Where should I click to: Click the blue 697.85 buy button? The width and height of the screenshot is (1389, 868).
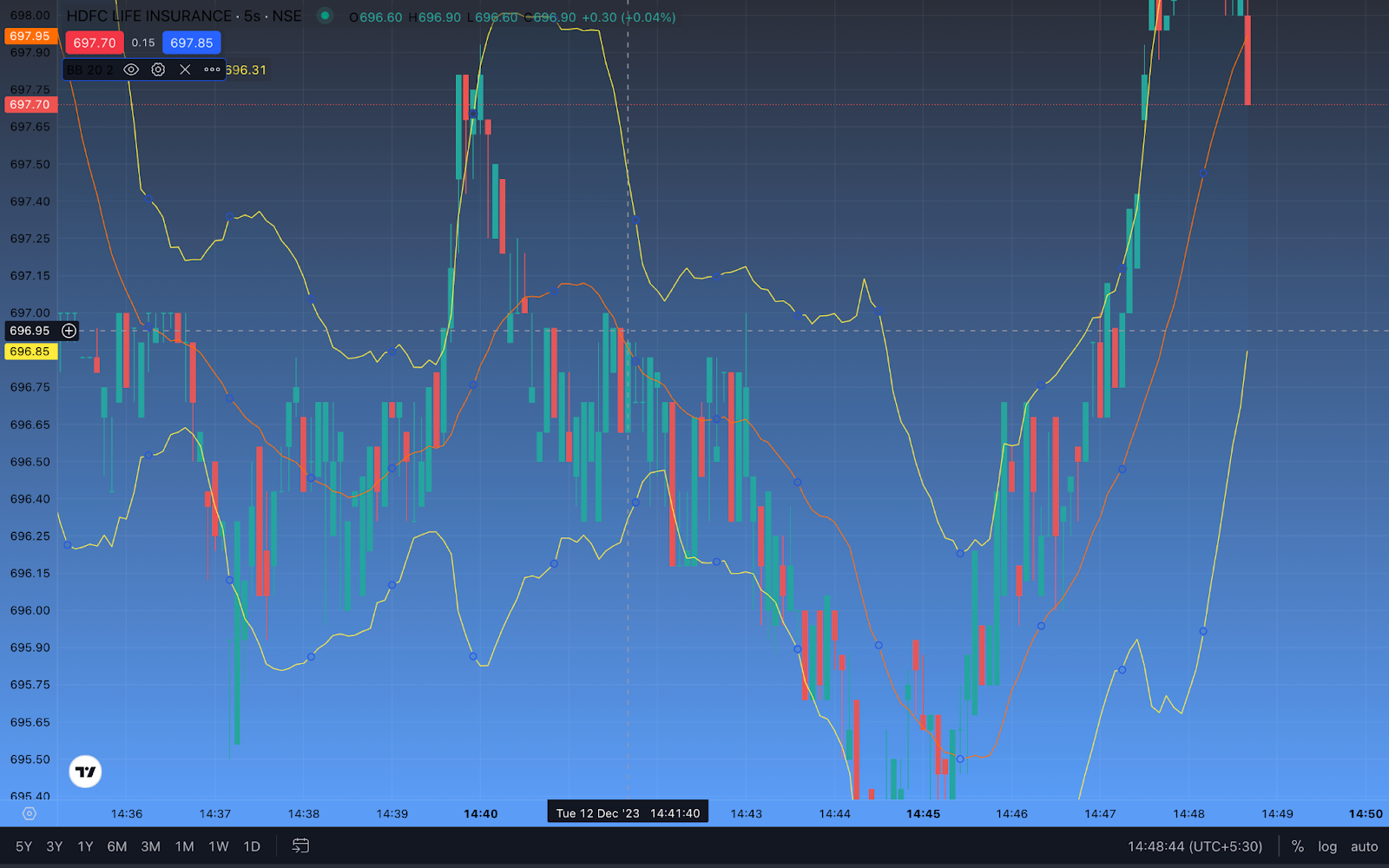click(192, 43)
